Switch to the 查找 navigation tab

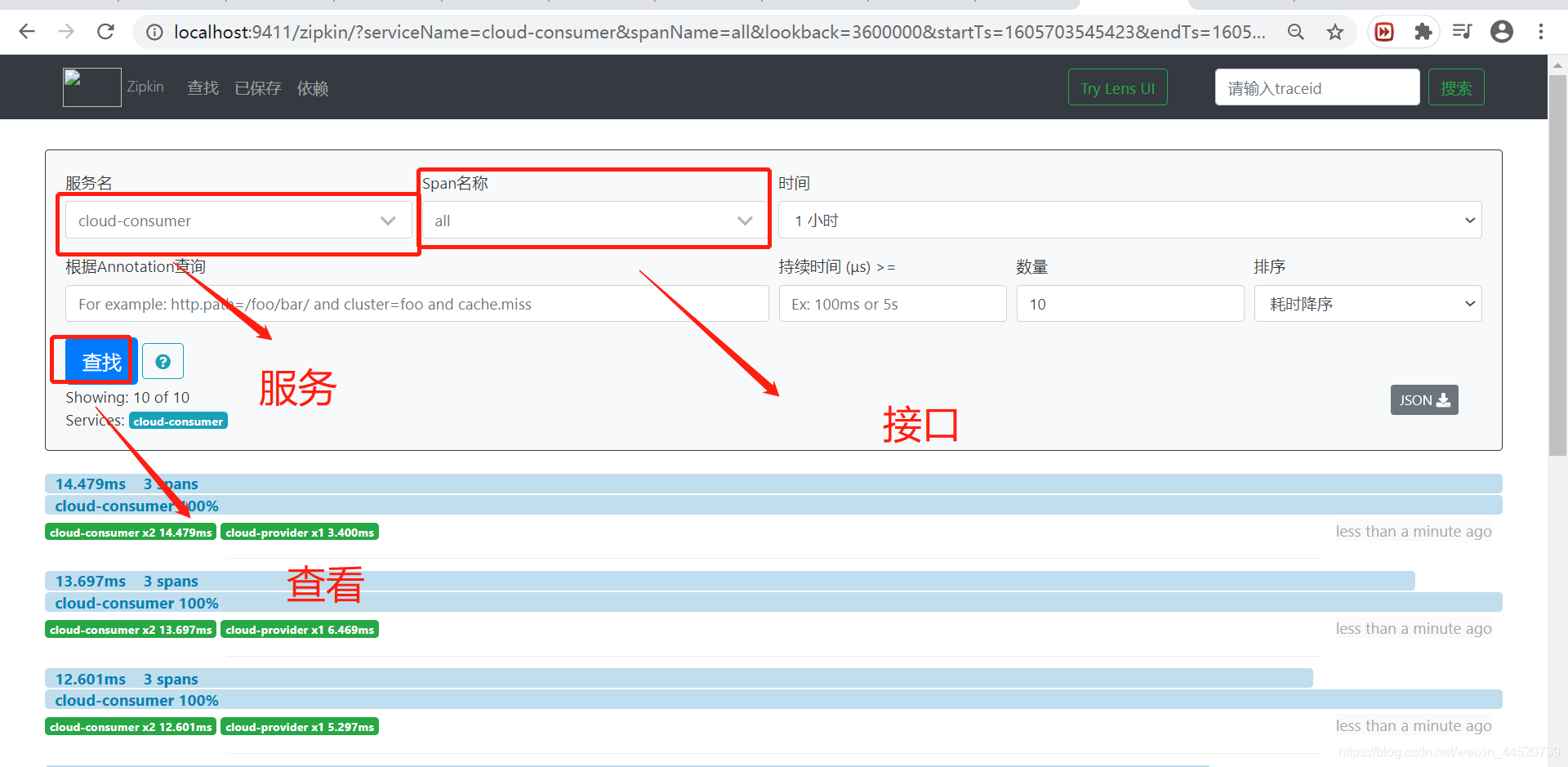pos(203,87)
